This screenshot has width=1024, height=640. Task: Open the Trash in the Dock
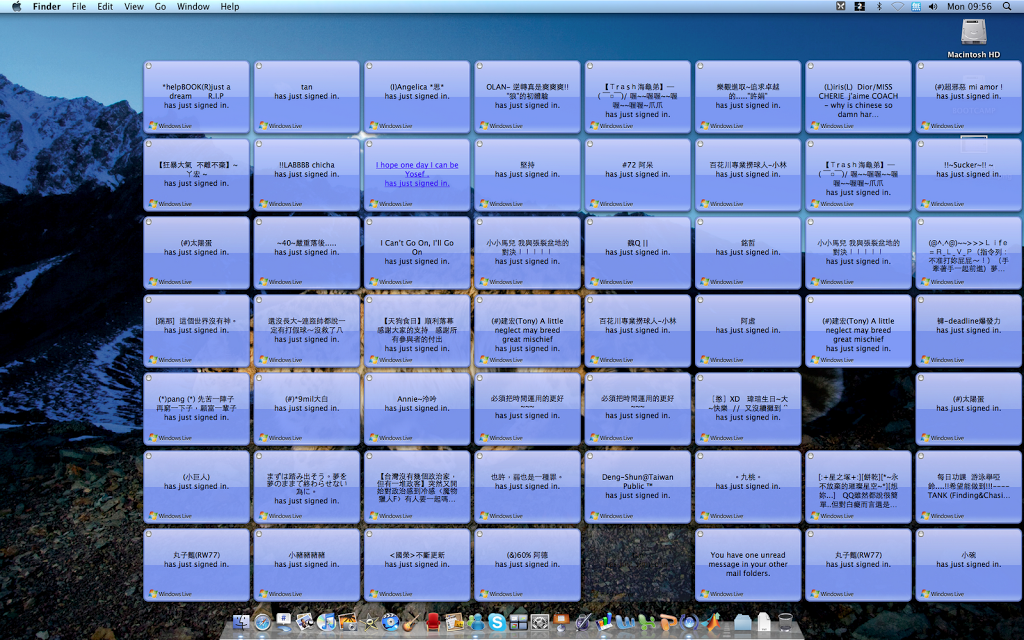[786, 623]
